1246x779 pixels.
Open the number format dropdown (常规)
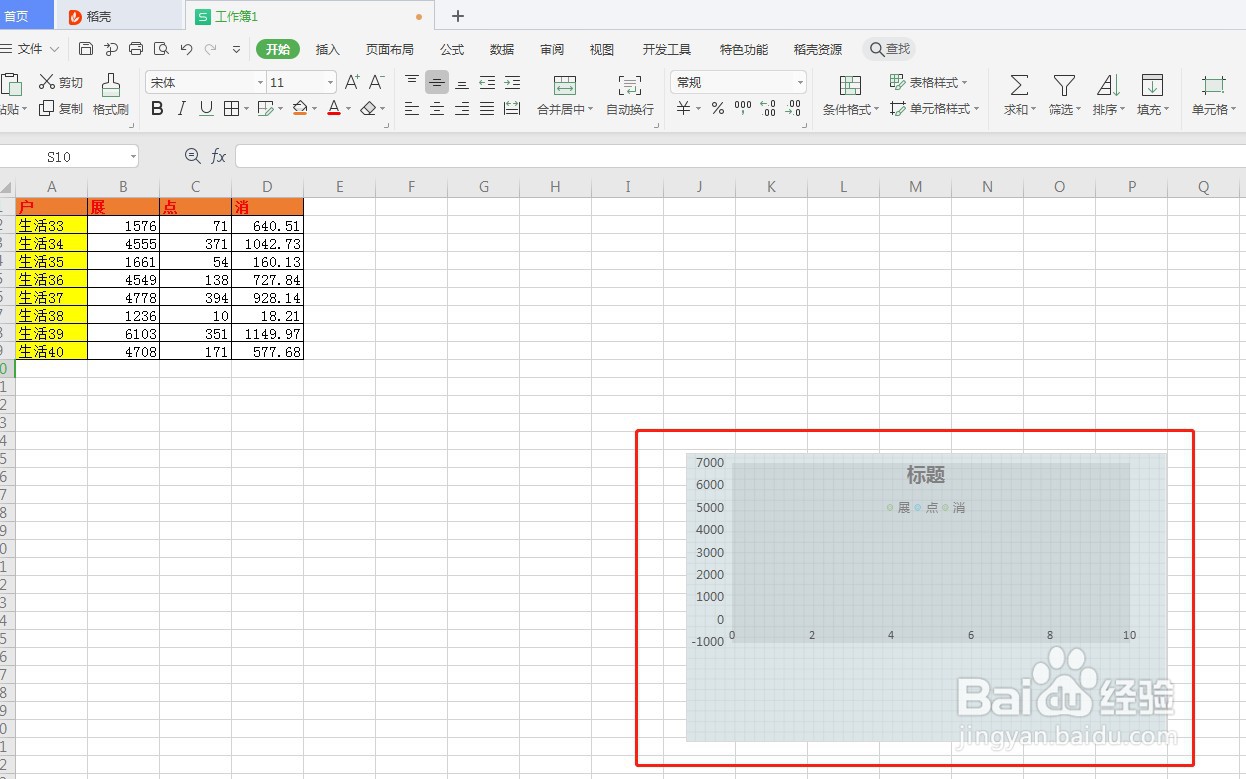(x=800, y=83)
